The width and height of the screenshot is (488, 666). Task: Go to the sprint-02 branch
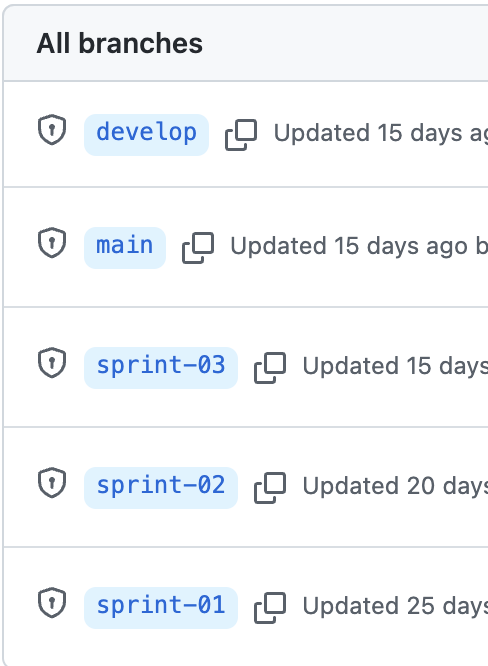(x=161, y=488)
